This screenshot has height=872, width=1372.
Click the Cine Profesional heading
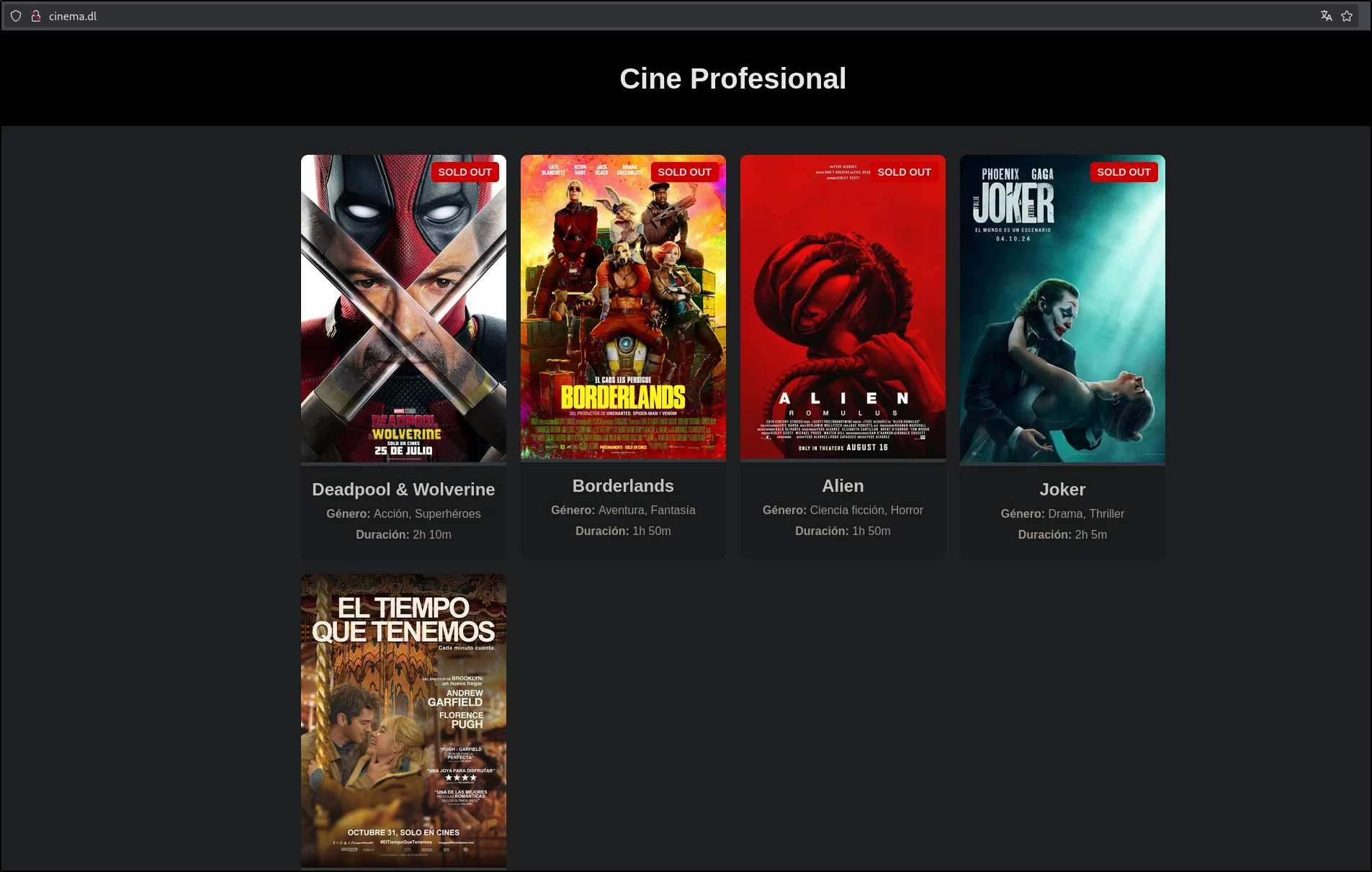pyautogui.click(x=732, y=78)
